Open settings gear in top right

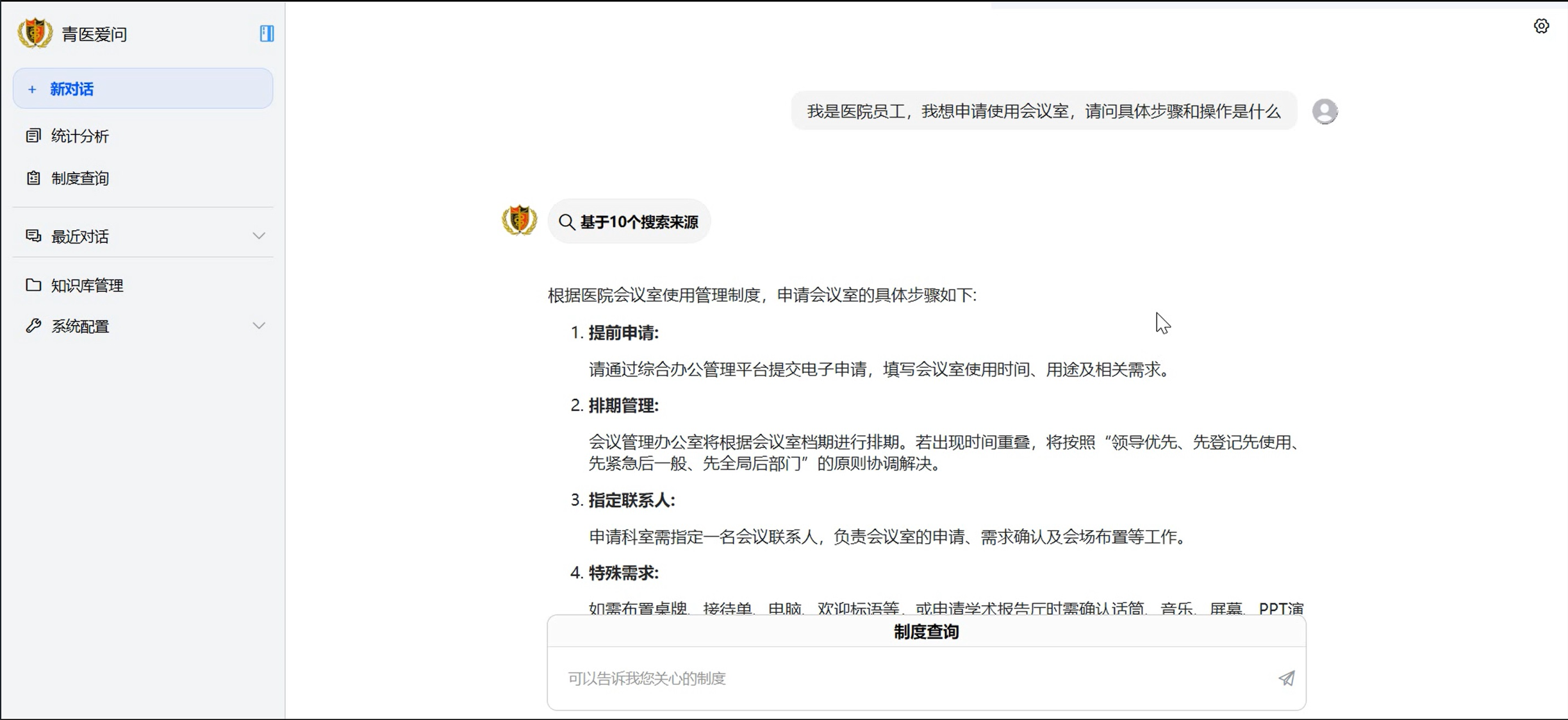click(x=1541, y=26)
